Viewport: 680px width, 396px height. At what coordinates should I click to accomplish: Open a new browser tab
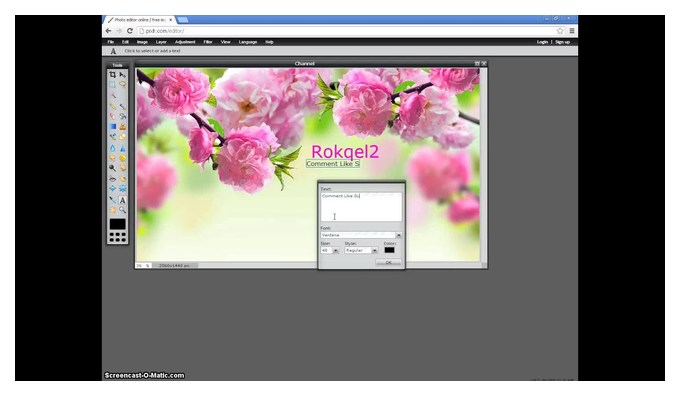(183, 20)
